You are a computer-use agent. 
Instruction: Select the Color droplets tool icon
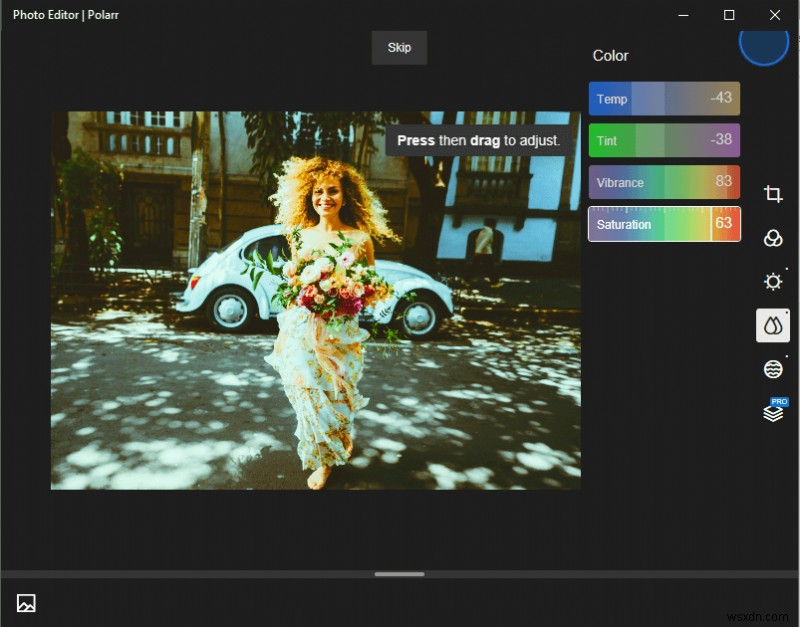pyautogui.click(x=772, y=326)
